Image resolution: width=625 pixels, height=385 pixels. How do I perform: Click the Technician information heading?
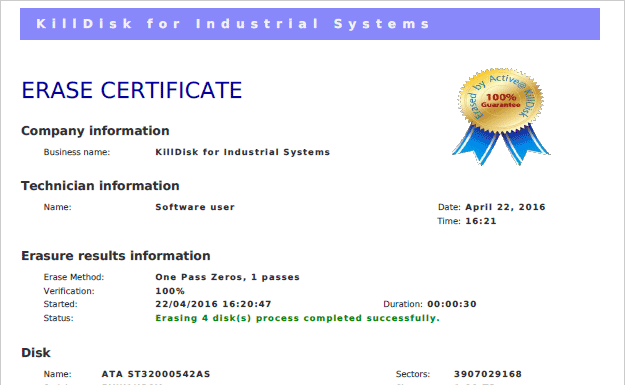click(x=100, y=186)
